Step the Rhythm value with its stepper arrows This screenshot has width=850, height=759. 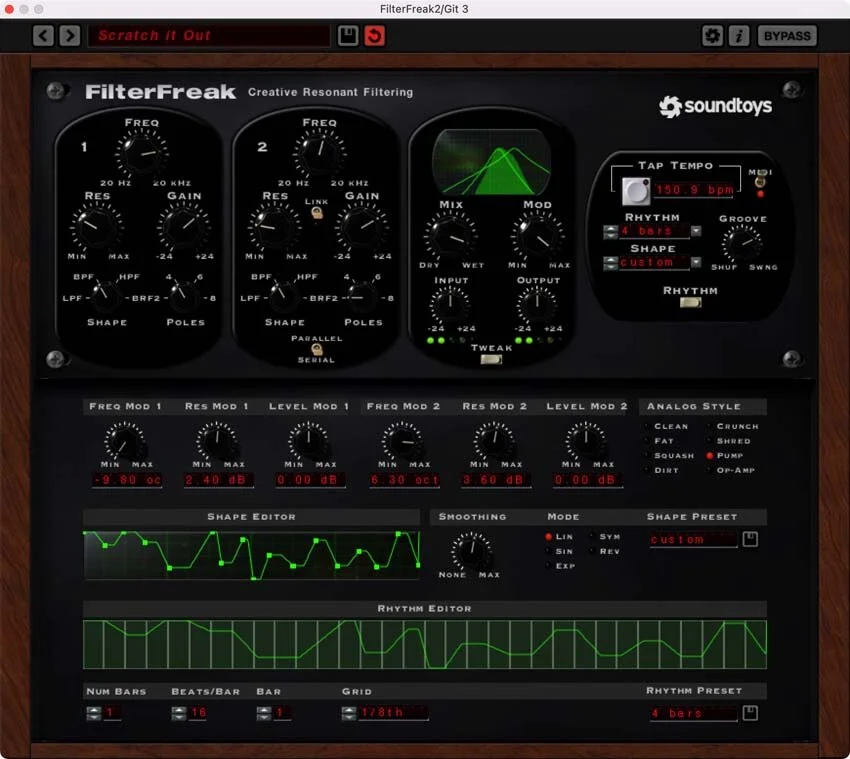[610, 231]
